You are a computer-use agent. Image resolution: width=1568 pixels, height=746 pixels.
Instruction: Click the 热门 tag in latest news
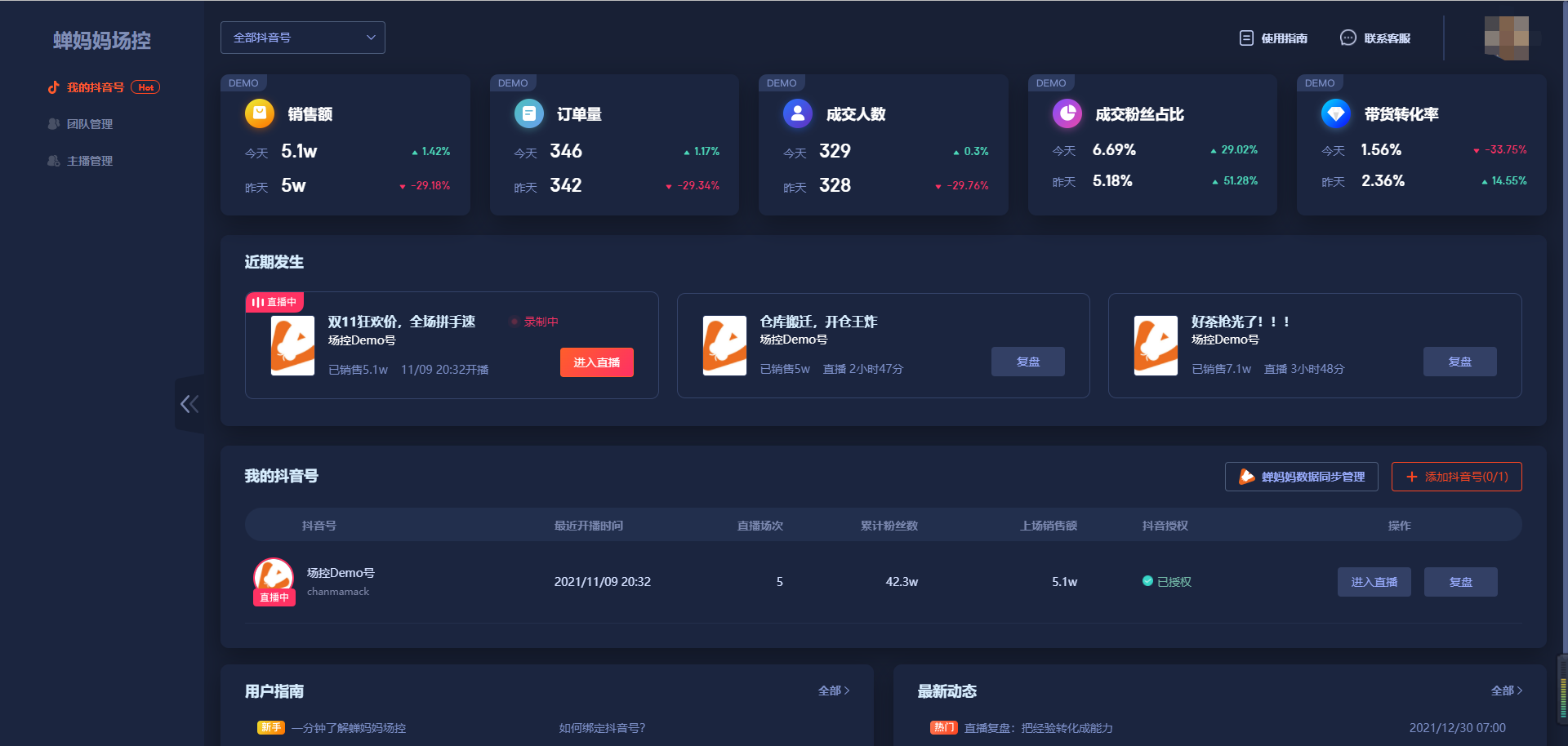(x=944, y=727)
